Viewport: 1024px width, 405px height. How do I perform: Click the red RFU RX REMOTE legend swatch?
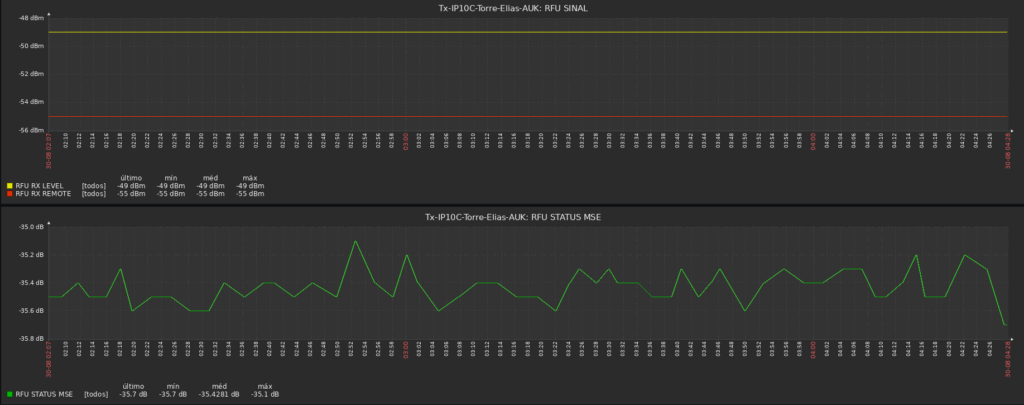tap(10, 193)
